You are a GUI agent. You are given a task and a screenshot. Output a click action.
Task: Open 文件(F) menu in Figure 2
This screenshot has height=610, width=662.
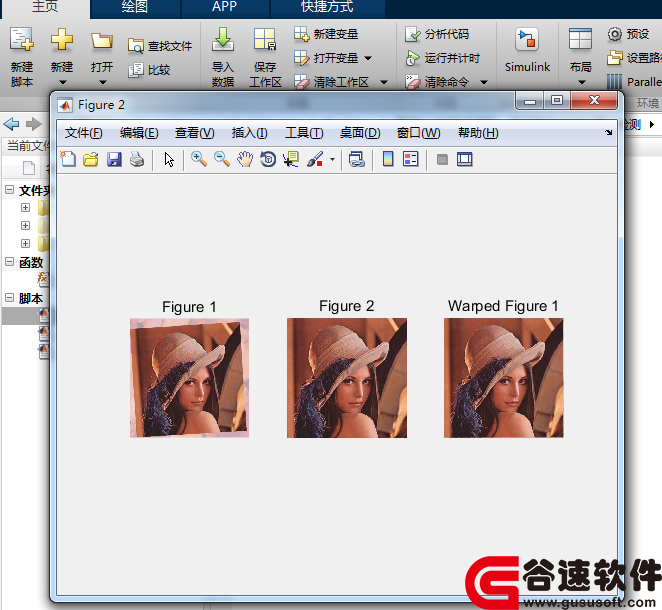pyautogui.click(x=83, y=133)
